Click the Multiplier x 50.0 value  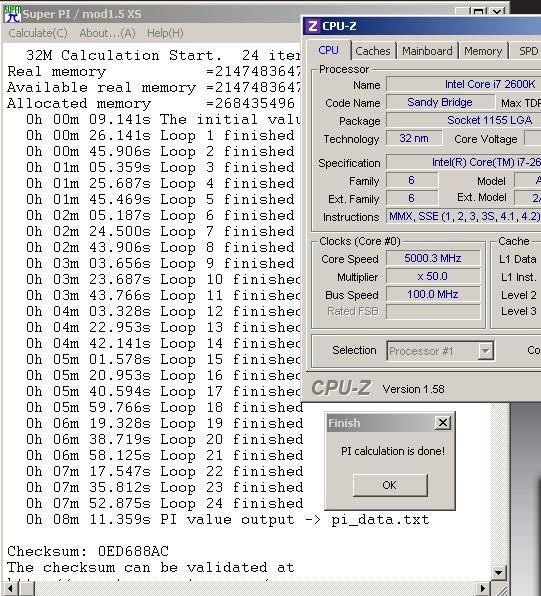pyautogui.click(x=433, y=276)
